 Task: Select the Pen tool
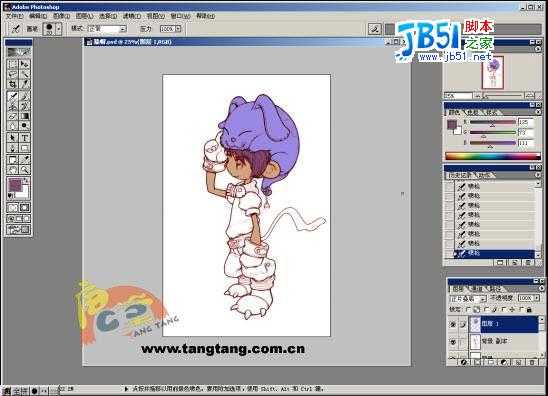pos(13,148)
